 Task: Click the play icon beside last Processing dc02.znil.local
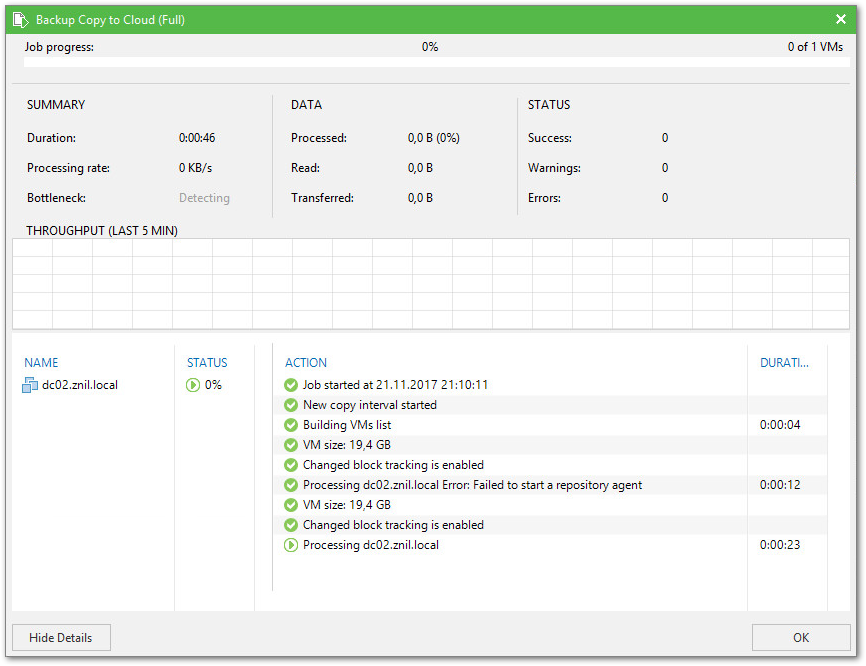coord(291,545)
